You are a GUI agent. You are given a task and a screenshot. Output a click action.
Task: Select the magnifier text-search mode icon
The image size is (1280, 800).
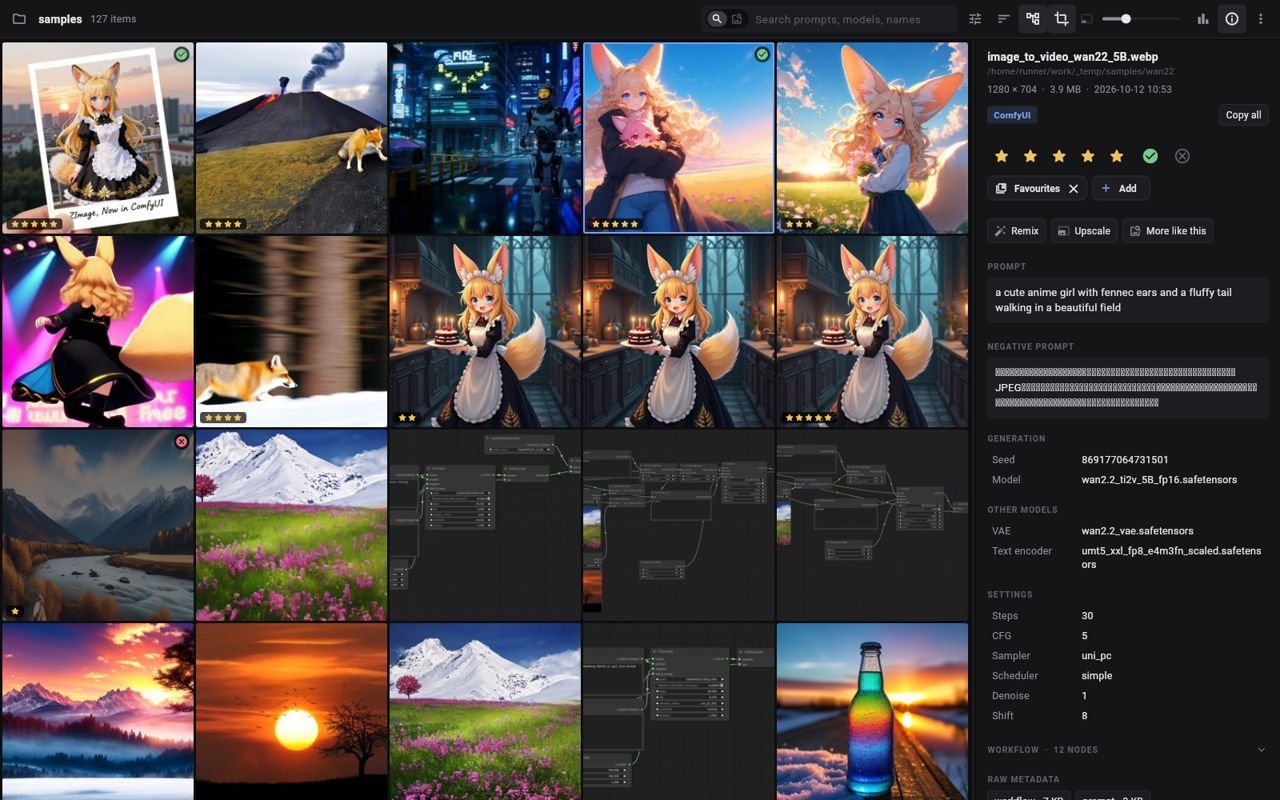717,19
